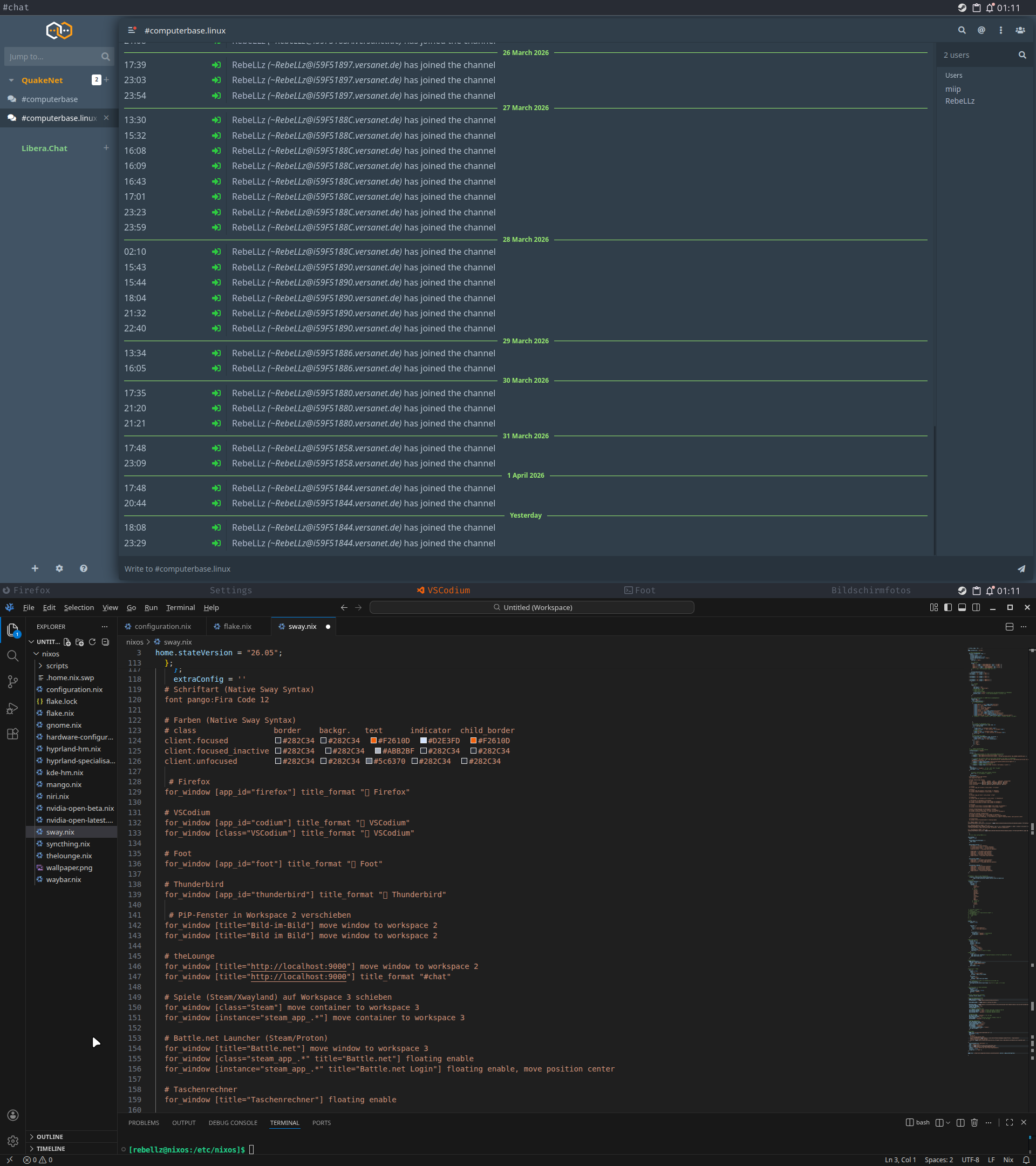
Task: Toggle Panel visibility in VSCodium title bar
Action: [x=962, y=607]
